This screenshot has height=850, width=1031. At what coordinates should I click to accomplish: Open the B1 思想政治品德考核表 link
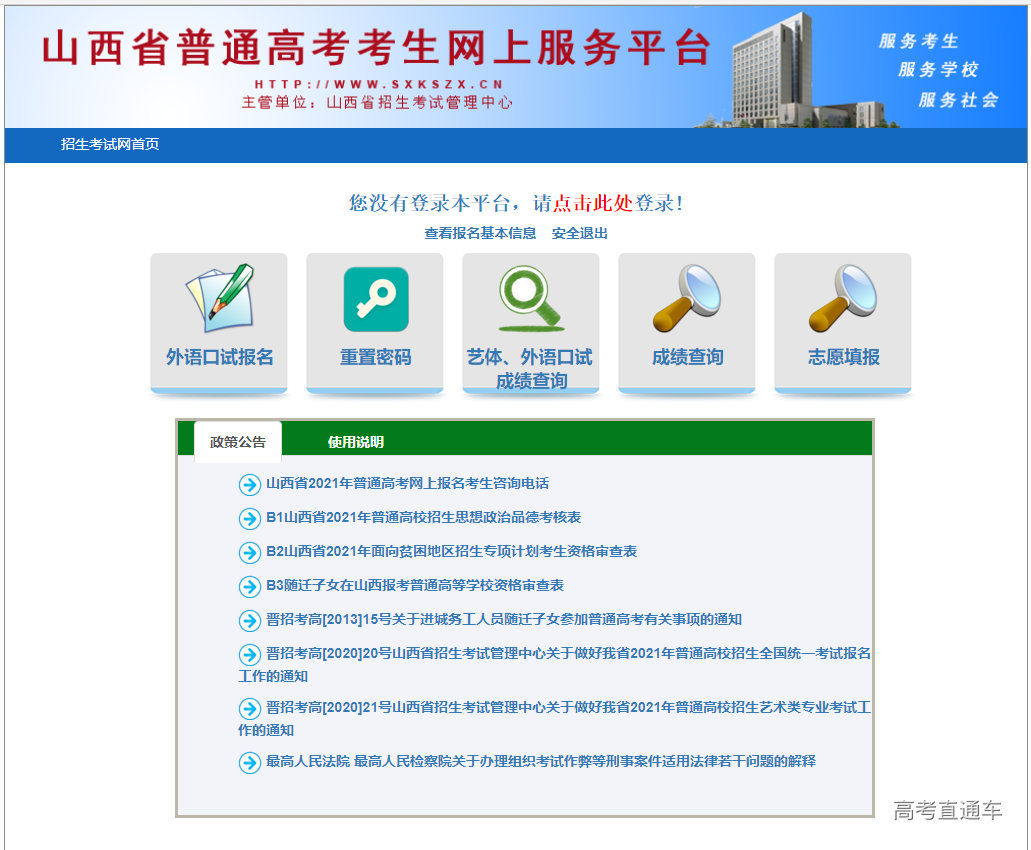pos(420,518)
